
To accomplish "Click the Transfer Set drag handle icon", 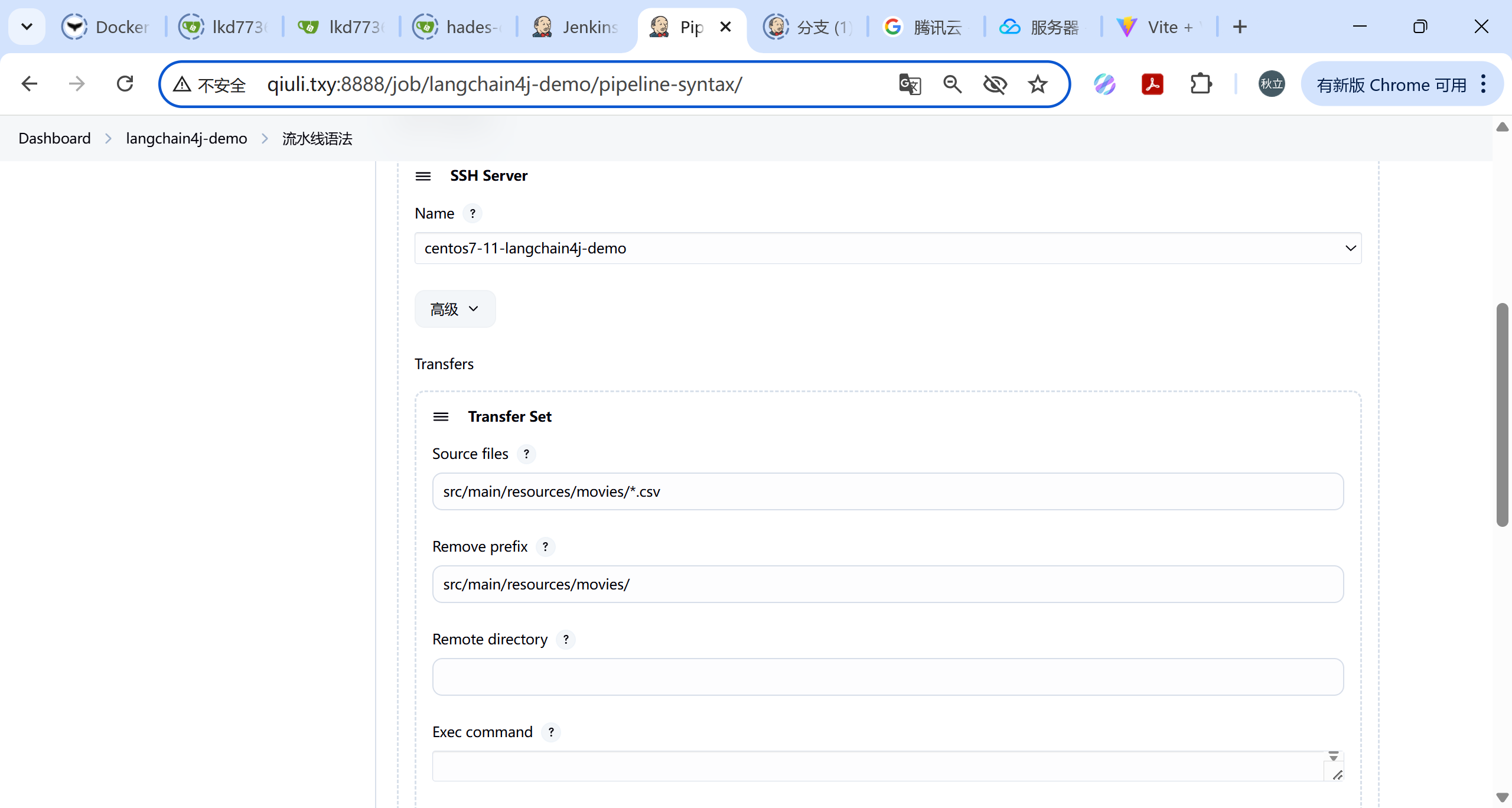I will click(441, 417).
